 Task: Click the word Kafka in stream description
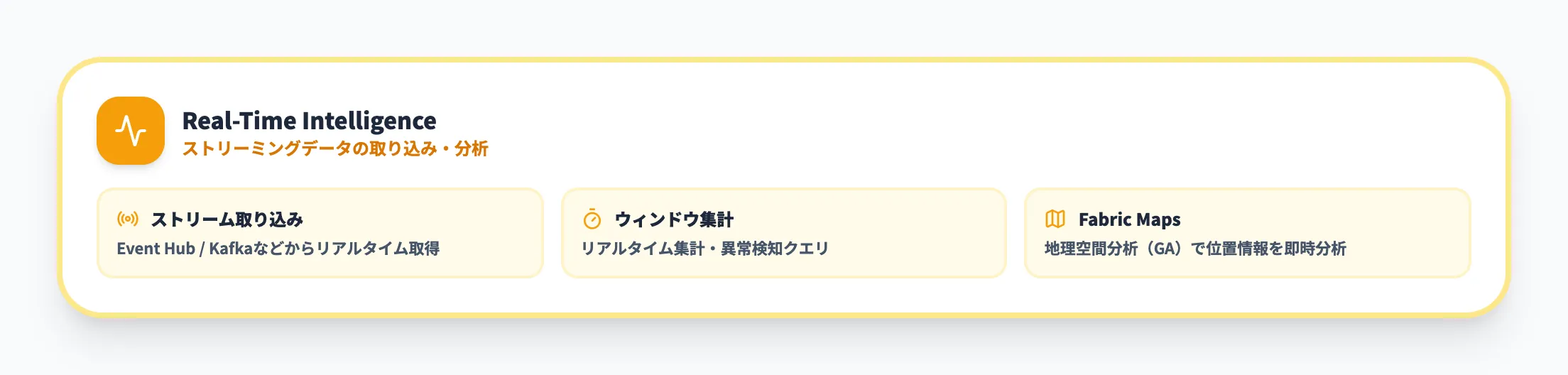pos(231,249)
